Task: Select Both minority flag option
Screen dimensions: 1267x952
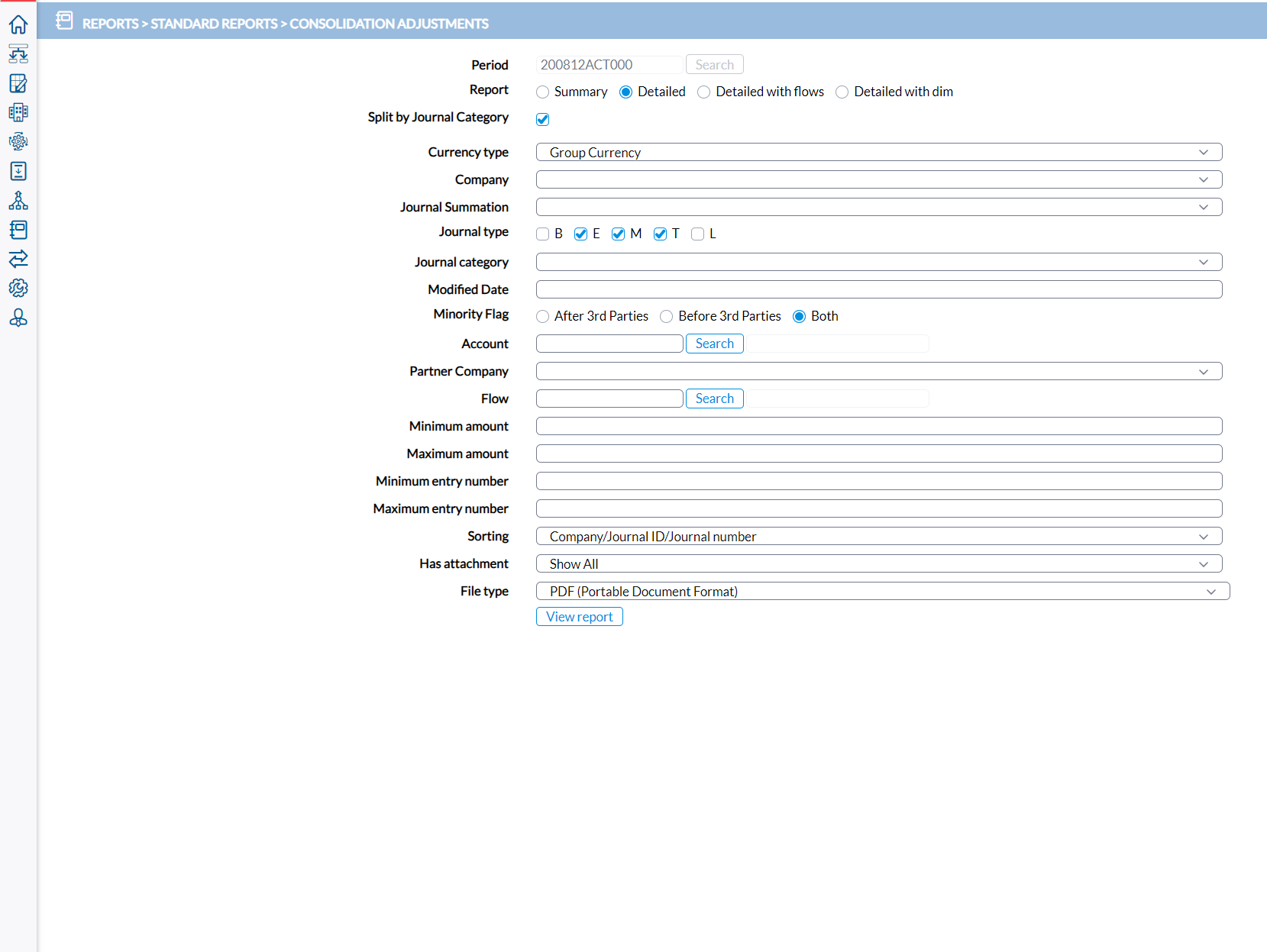Action: point(800,317)
